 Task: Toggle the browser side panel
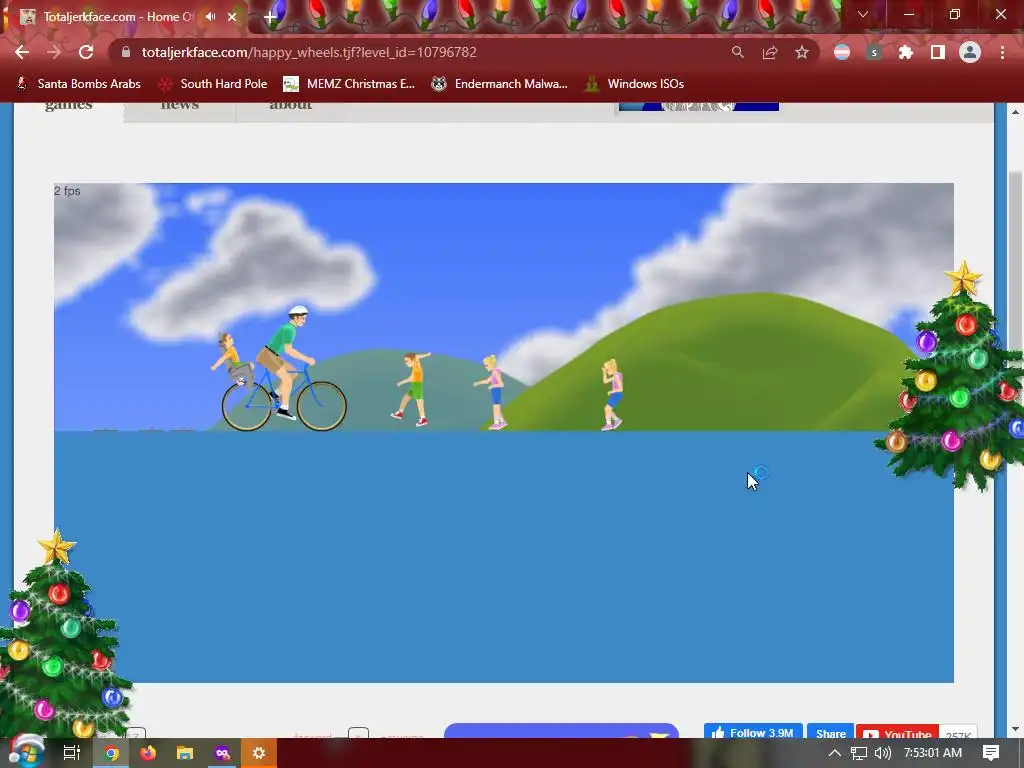point(938,52)
